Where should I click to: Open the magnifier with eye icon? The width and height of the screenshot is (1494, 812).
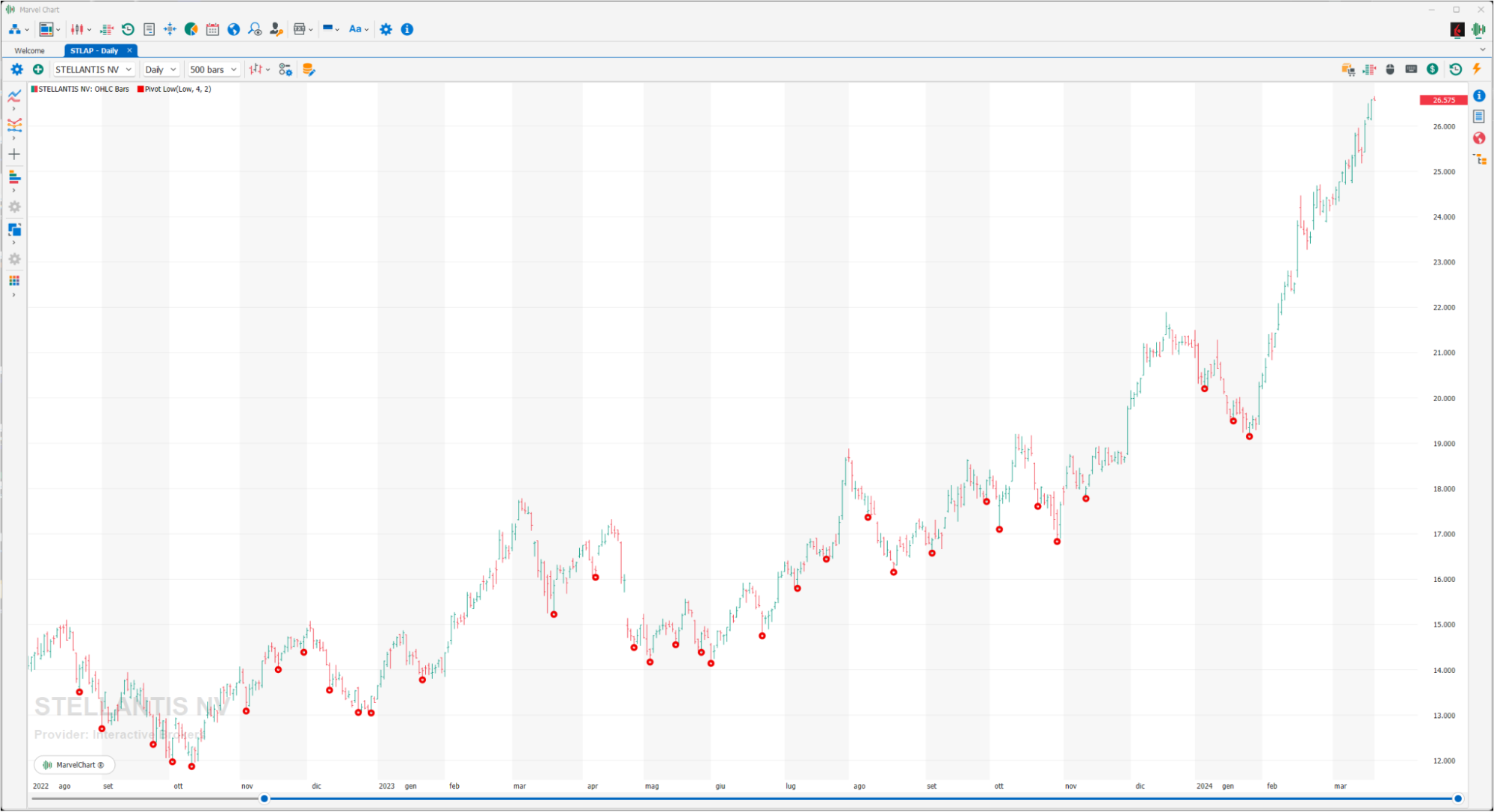(255, 29)
